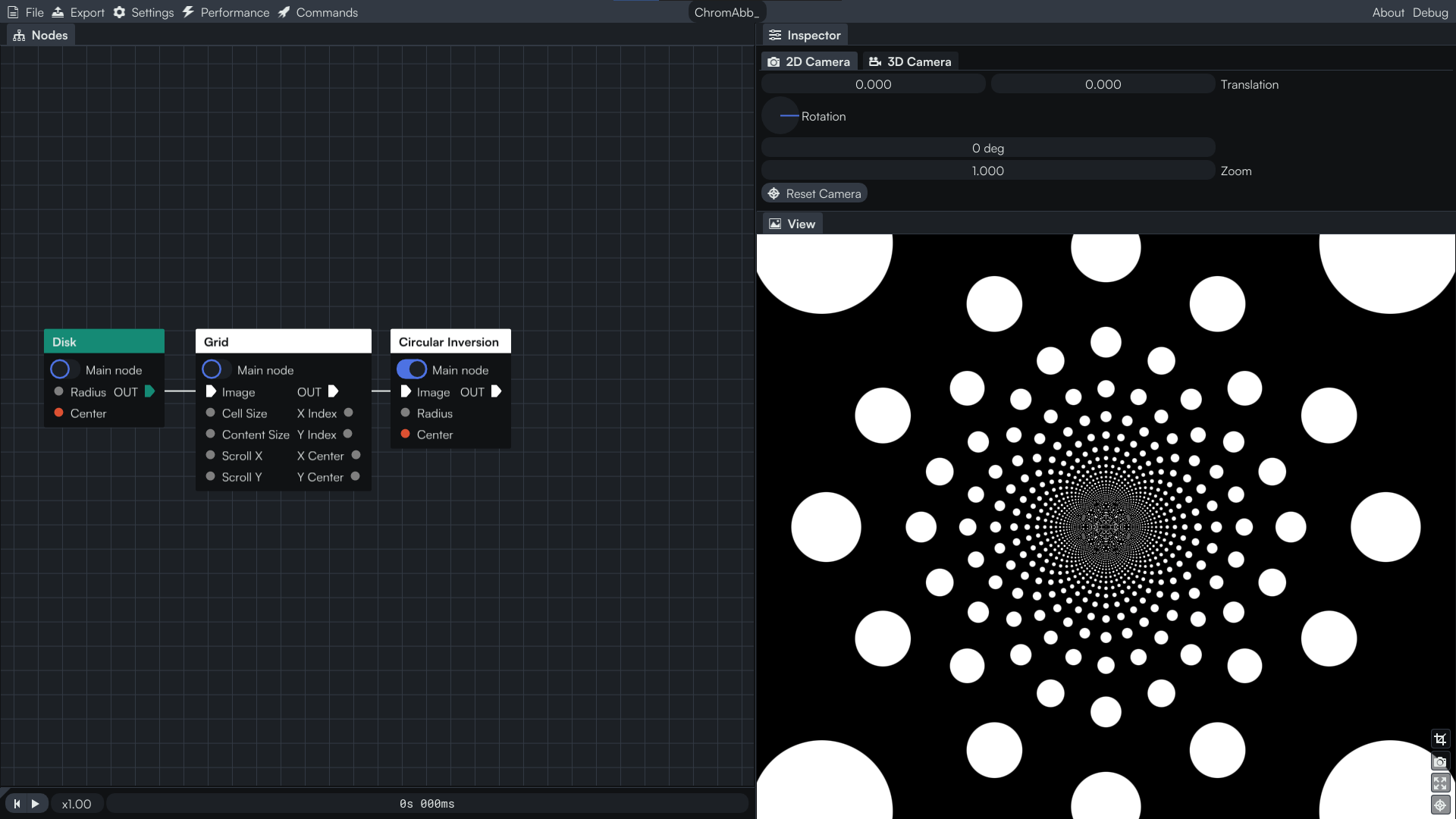This screenshot has width=1456, height=819.
Task: Select the Nodes panel tab
Action: click(x=41, y=35)
